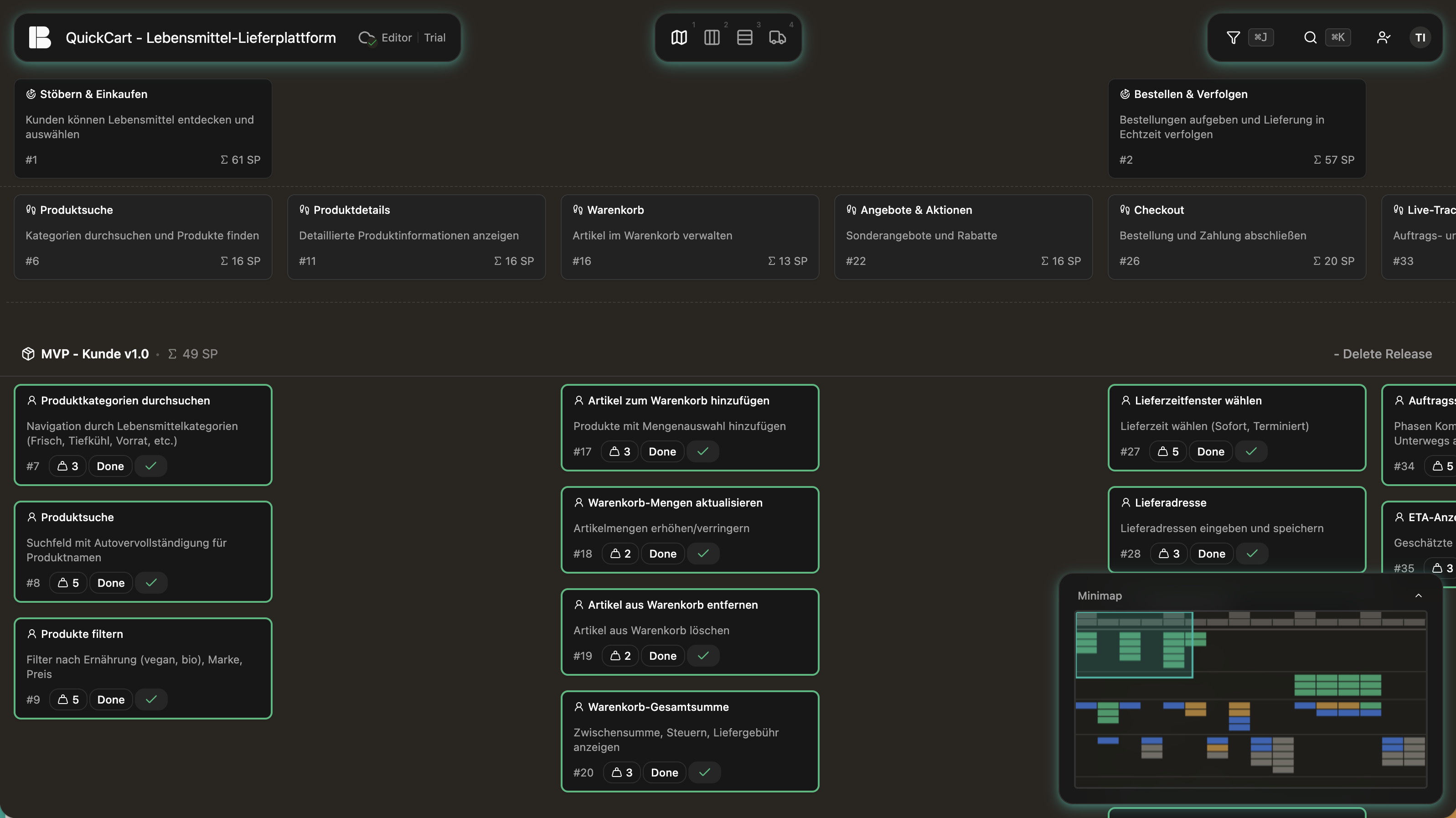Toggle checkmark on Artikel zum Warenkorb hinzufügen

coord(702,451)
